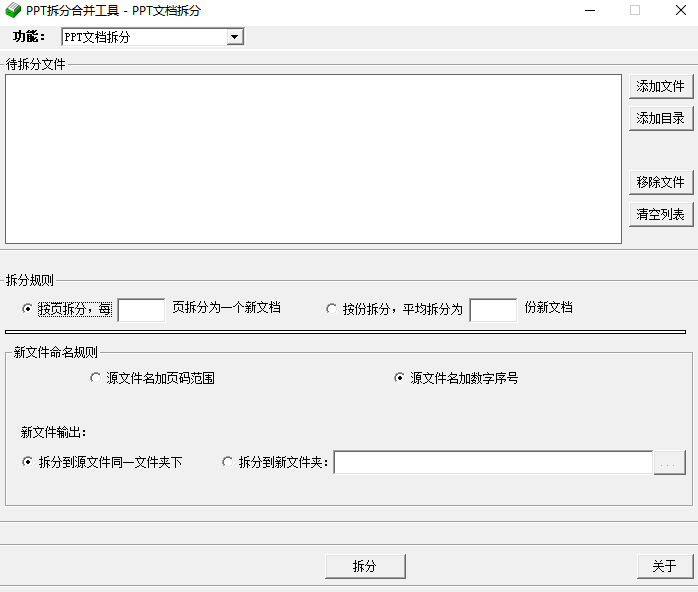
Task: Open folder browser with the ... button
Action: (x=669, y=463)
